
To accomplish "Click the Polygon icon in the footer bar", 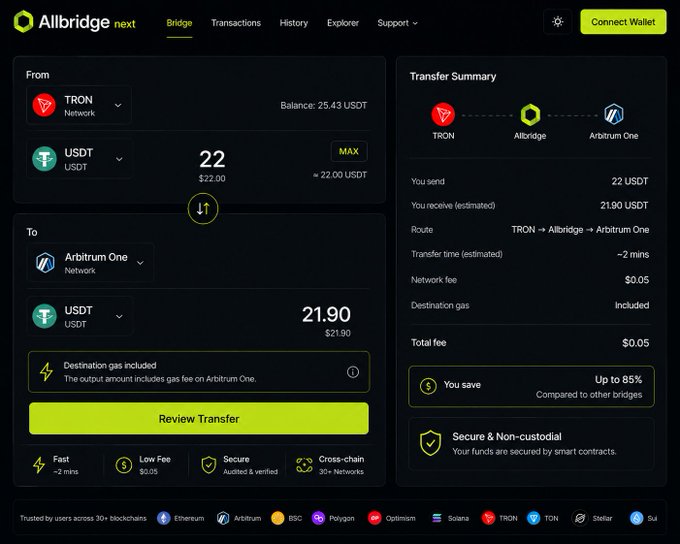I will pos(318,518).
